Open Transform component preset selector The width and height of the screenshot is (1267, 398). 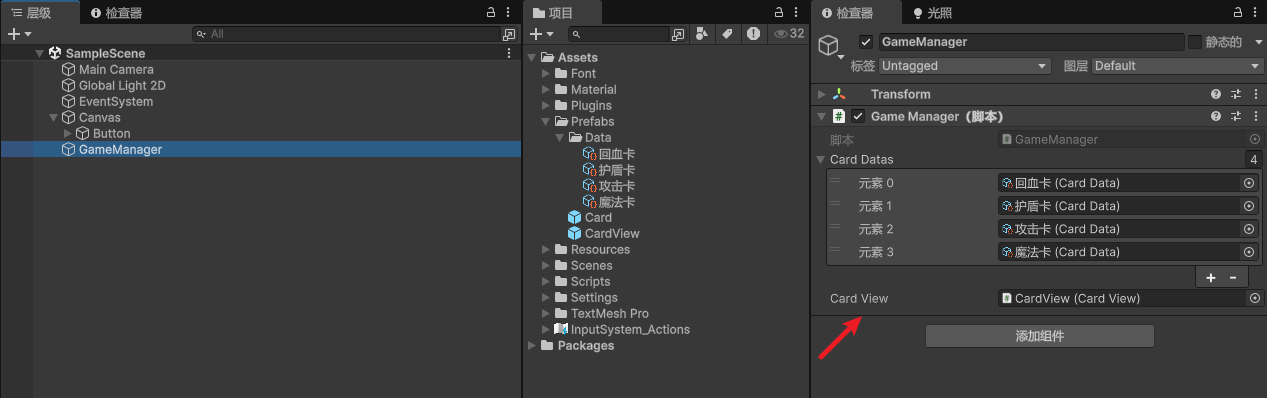click(x=1236, y=94)
